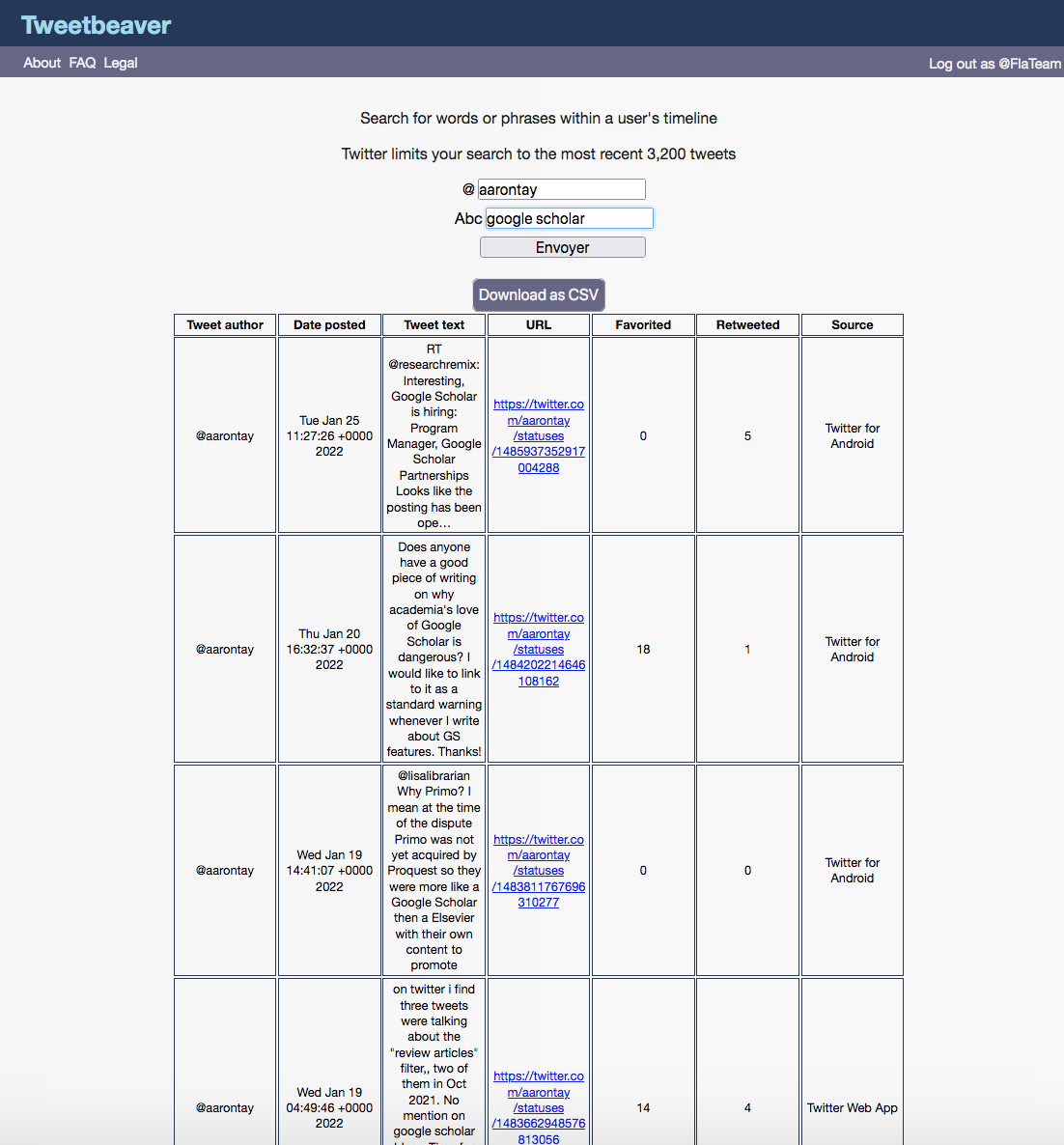Download results as CSV
The image size is (1064, 1145).
tap(539, 295)
